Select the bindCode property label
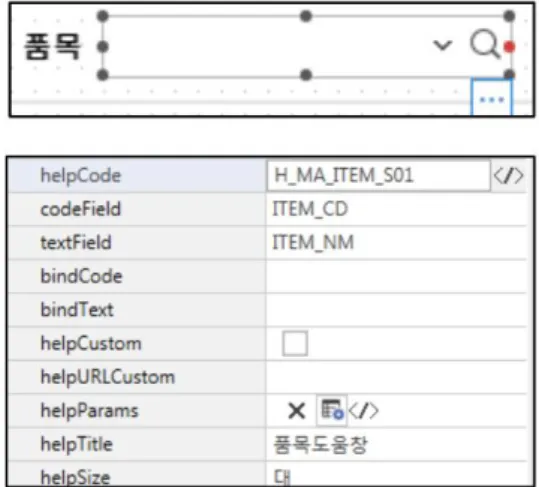Screen dimensions: 539x487 81,276
